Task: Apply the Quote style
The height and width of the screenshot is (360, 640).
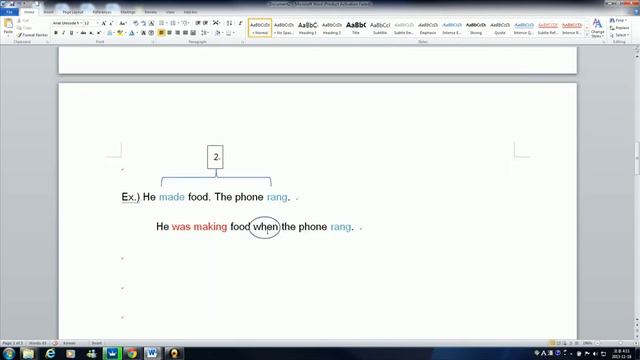Action: (x=500, y=28)
